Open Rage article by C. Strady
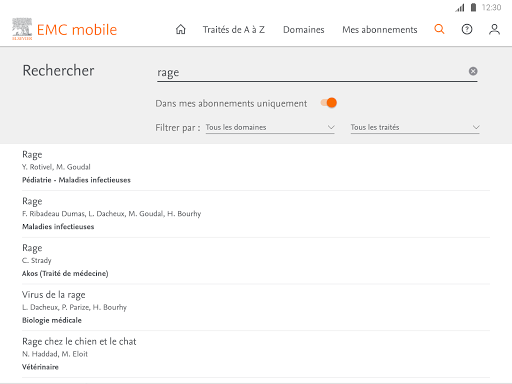Image resolution: width=512 pixels, height=384 pixels. [256, 261]
